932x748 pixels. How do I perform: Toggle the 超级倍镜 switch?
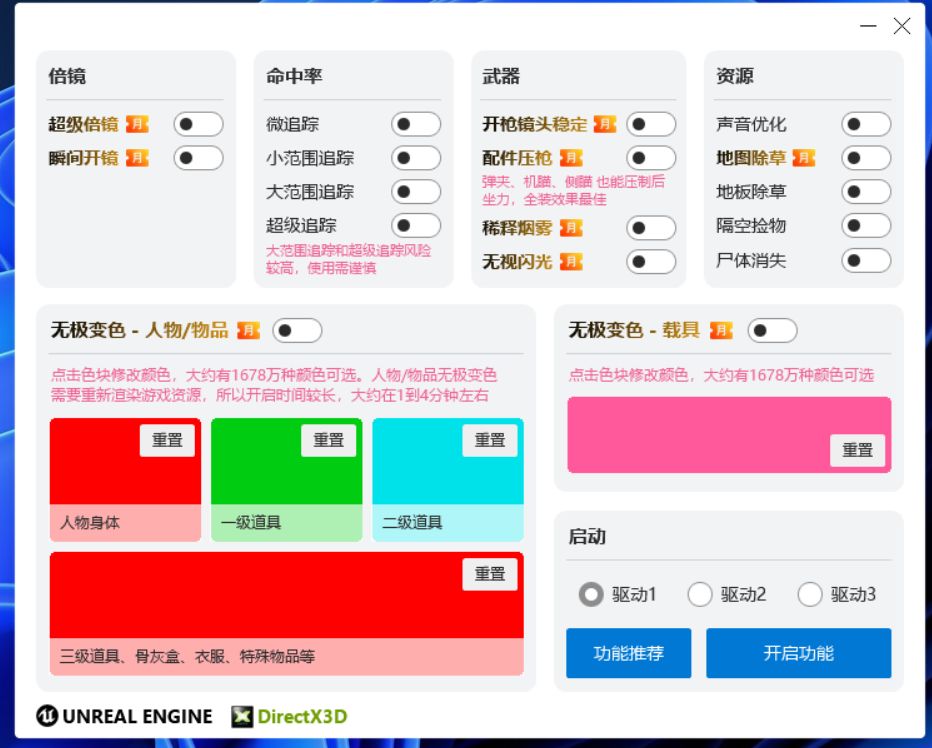click(199, 124)
